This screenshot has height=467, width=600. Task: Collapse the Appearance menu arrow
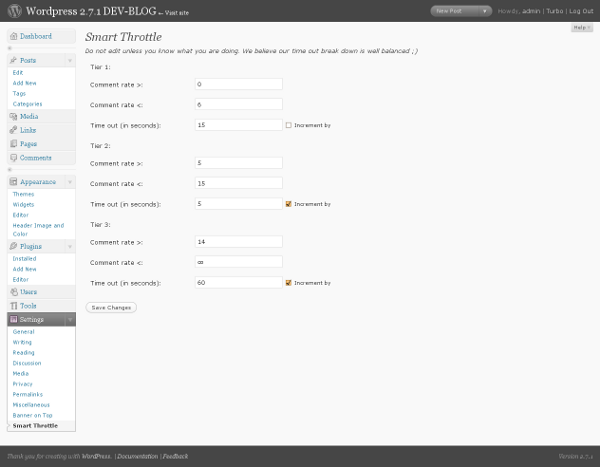pyautogui.click(x=70, y=182)
